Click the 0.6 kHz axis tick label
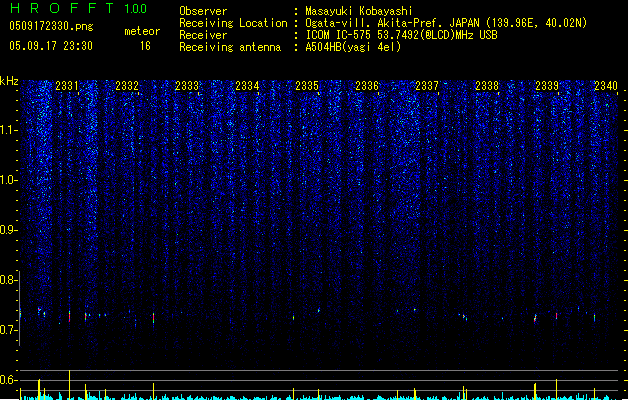Viewport: 629px width, 400px height. click(8, 380)
